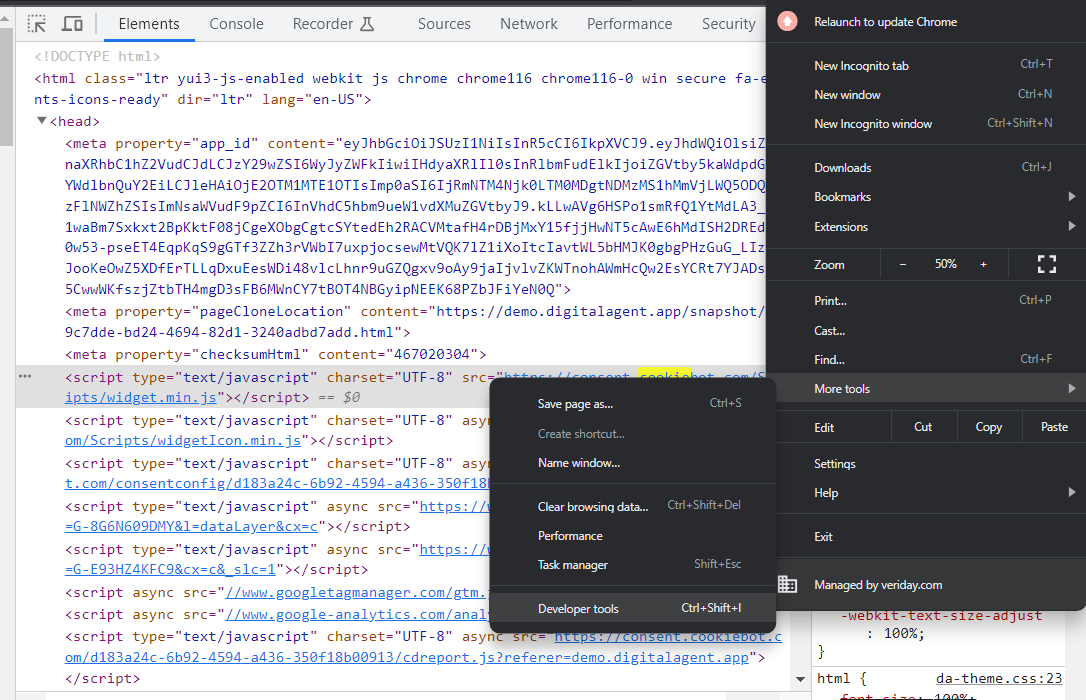Image resolution: width=1086 pixels, height=700 pixels.
Task: Select Print from the Chrome menu
Action: (x=925, y=300)
